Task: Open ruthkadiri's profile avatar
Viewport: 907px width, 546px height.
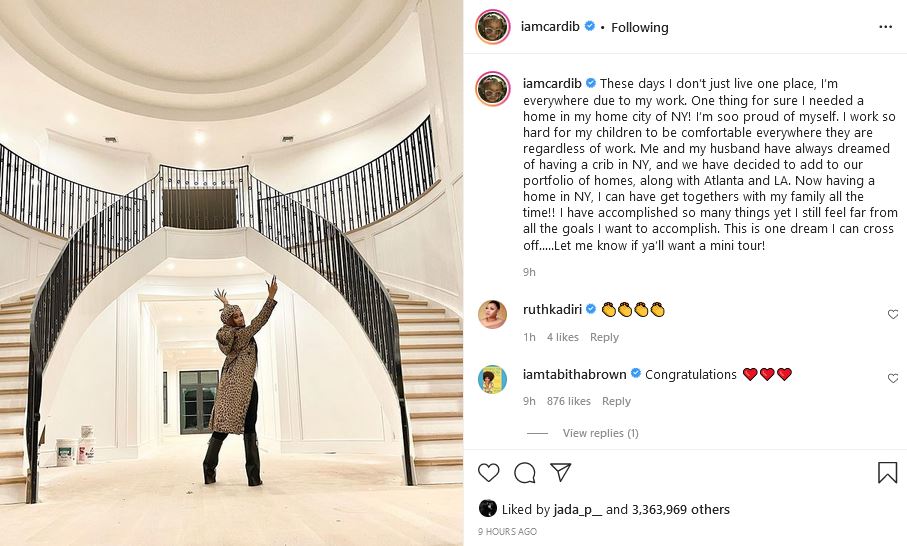Action: click(493, 315)
